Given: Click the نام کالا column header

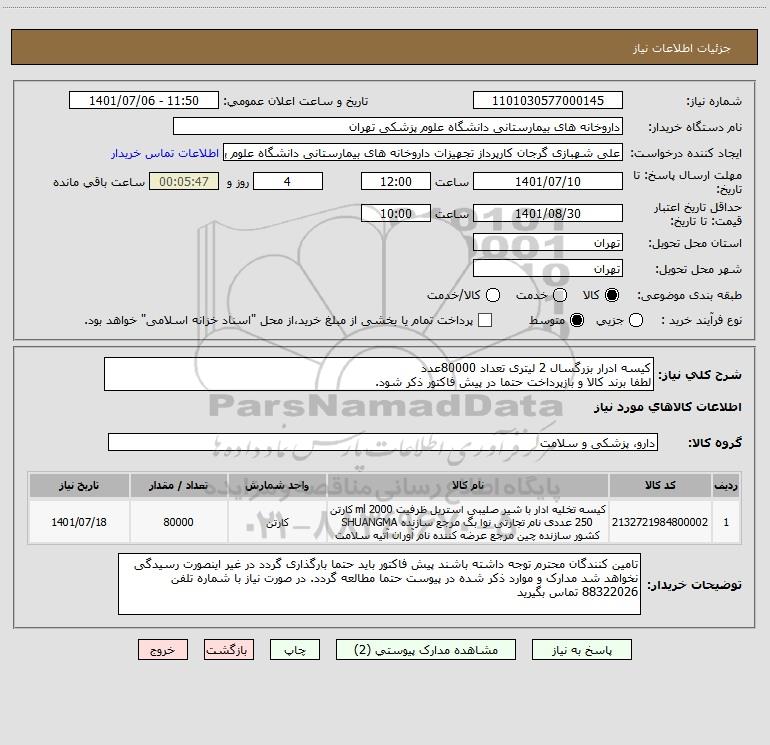Looking at the screenshot, I should pyautogui.click(x=468, y=485).
